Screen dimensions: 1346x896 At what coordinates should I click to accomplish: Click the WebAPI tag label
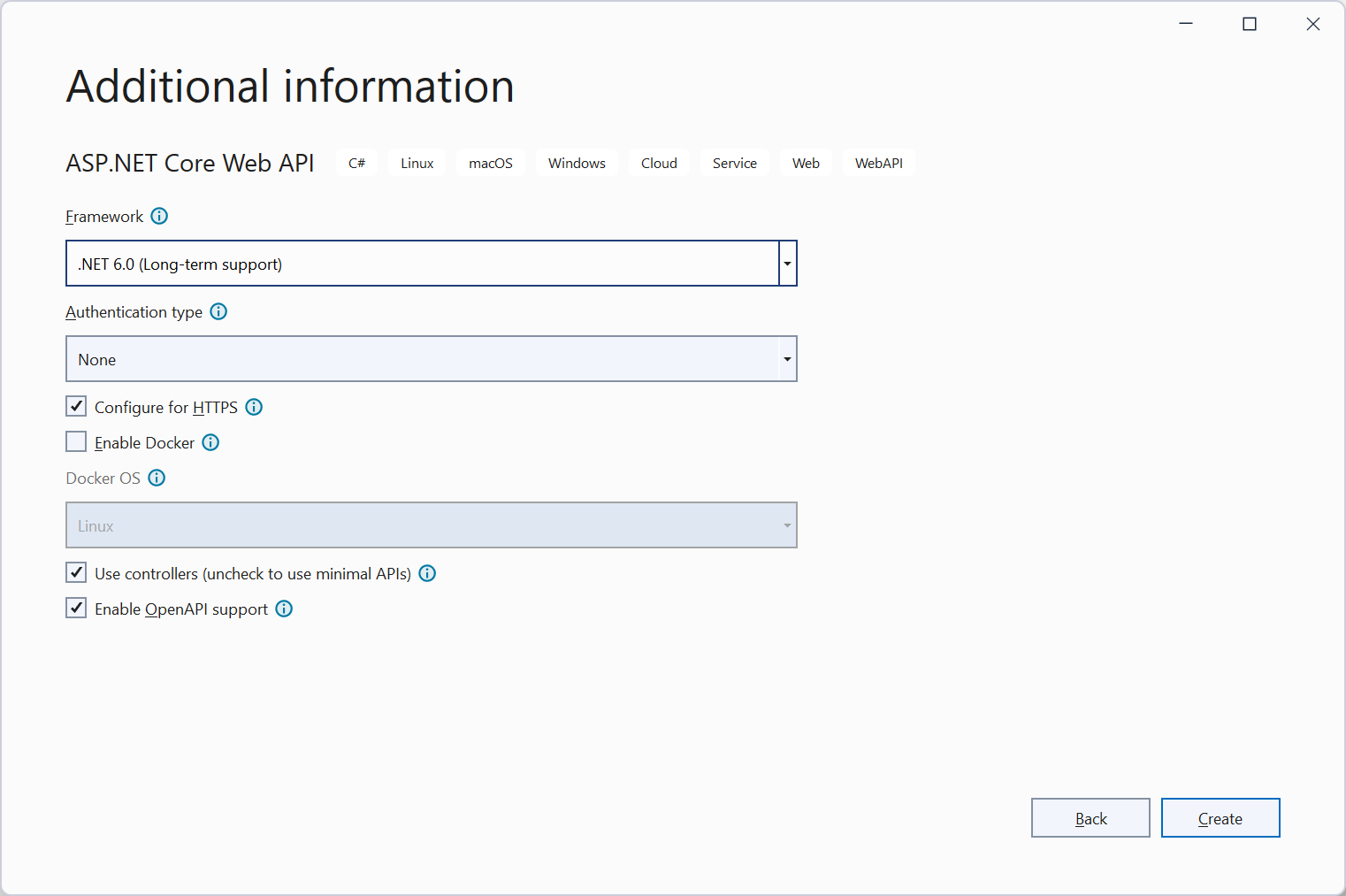[878, 163]
